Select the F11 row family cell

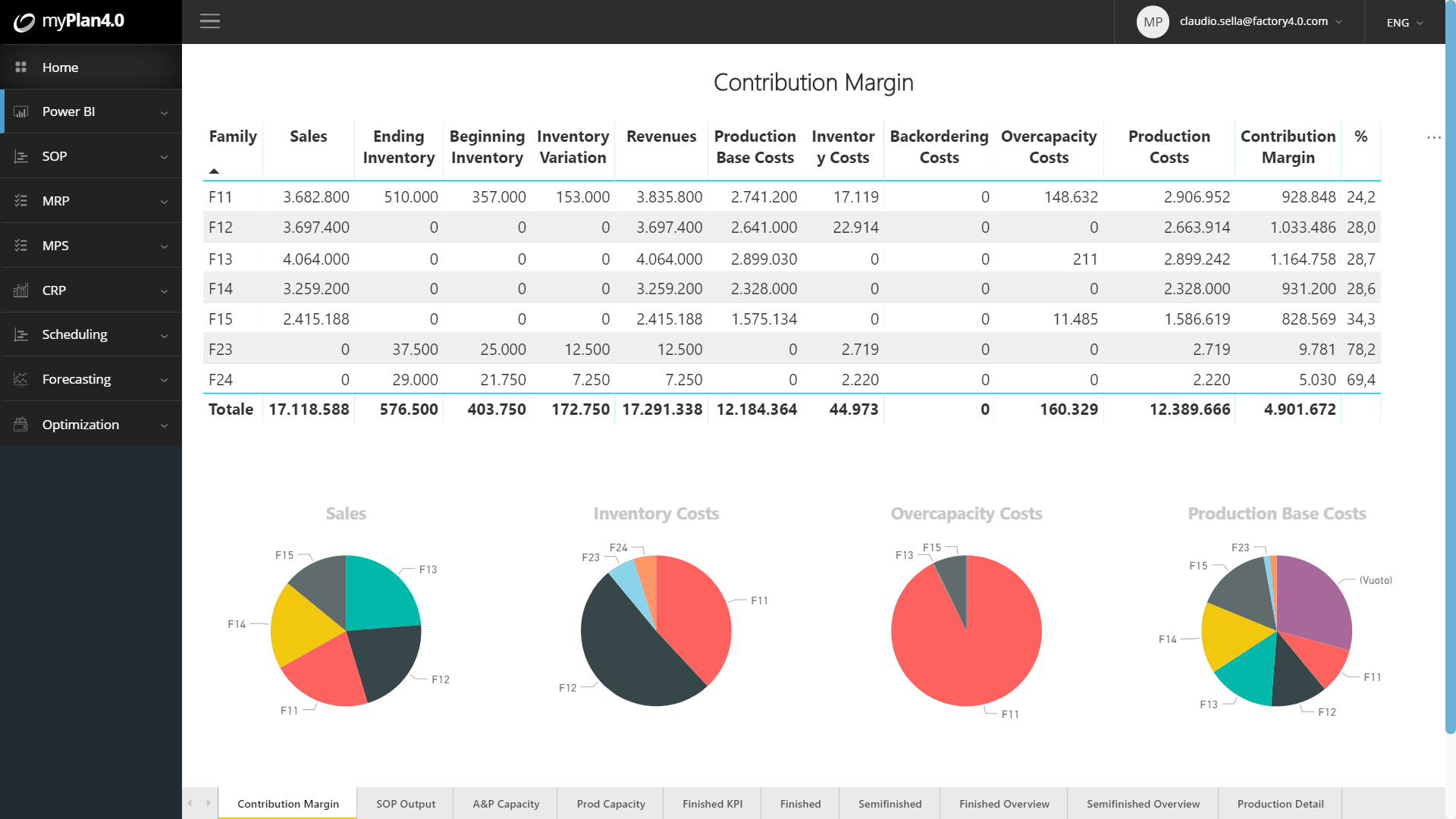click(x=221, y=197)
